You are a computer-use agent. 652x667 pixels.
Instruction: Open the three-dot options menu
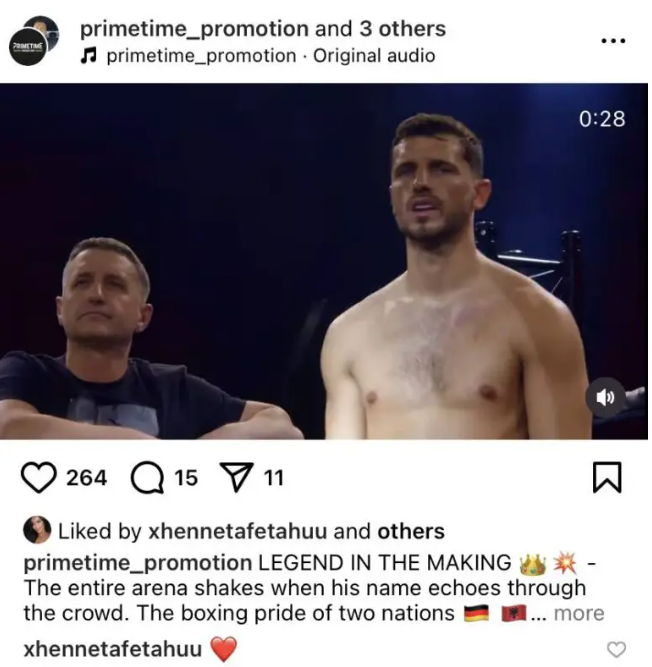[613, 41]
